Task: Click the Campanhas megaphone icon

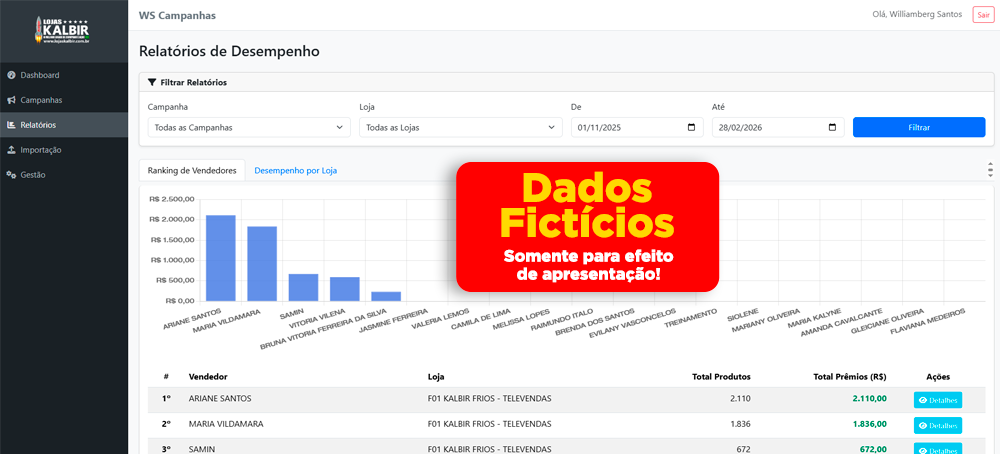Action: (11, 100)
